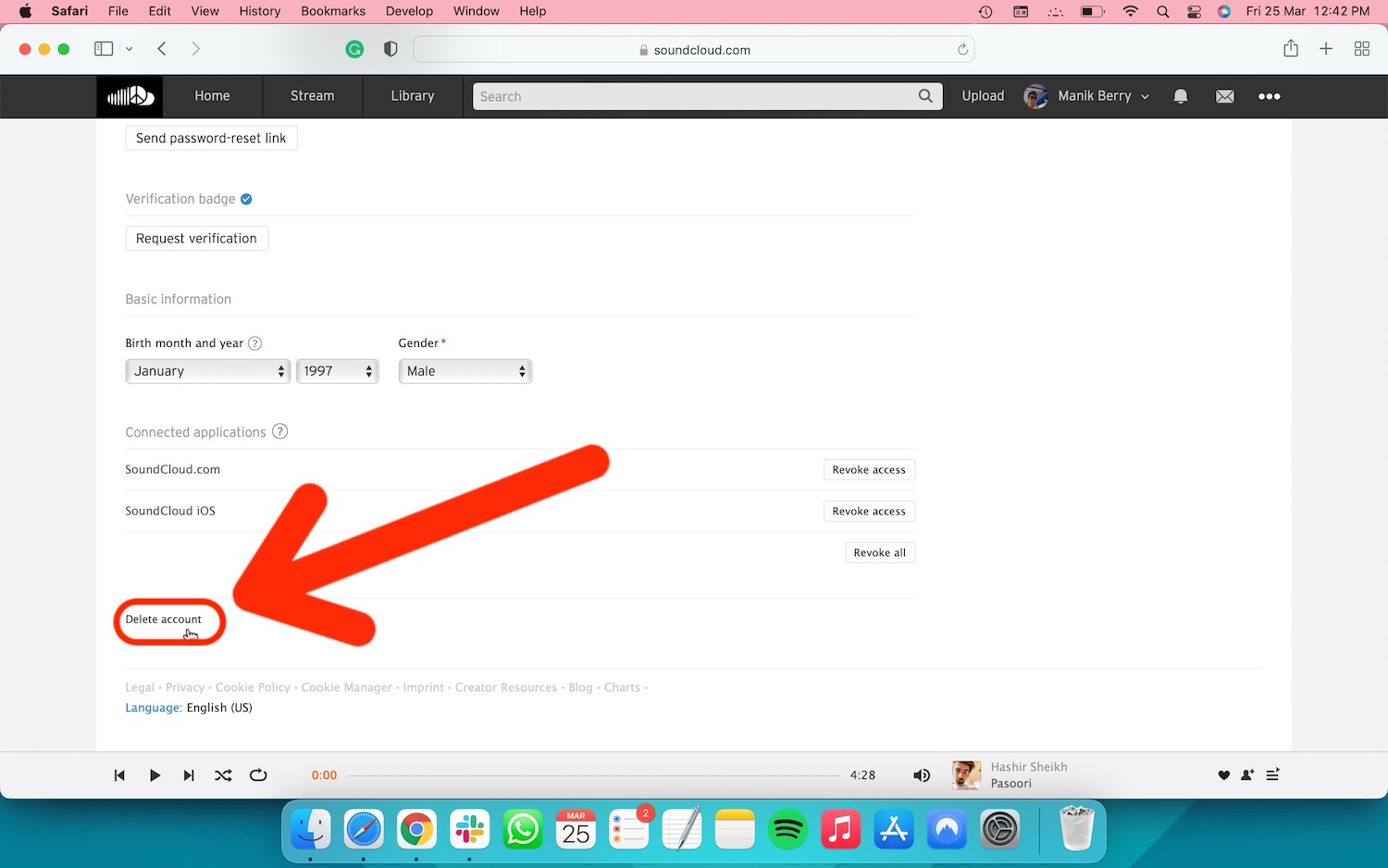Mute audio with the volume icon
This screenshot has height=868, width=1388.
point(922,775)
